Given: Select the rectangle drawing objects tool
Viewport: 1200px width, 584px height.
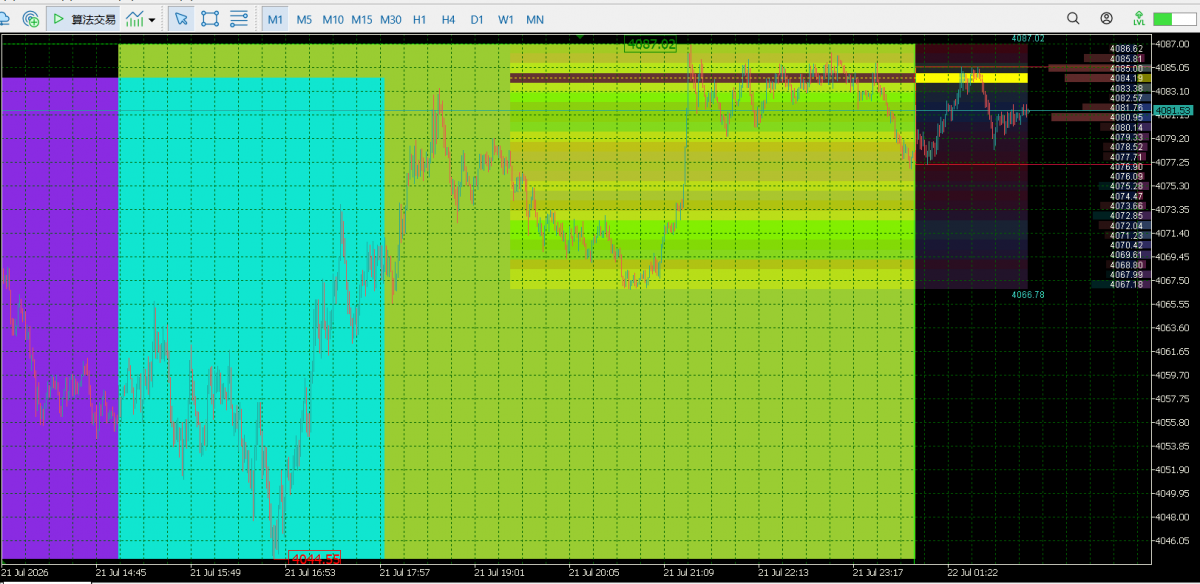Looking at the screenshot, I should (210, 19).
